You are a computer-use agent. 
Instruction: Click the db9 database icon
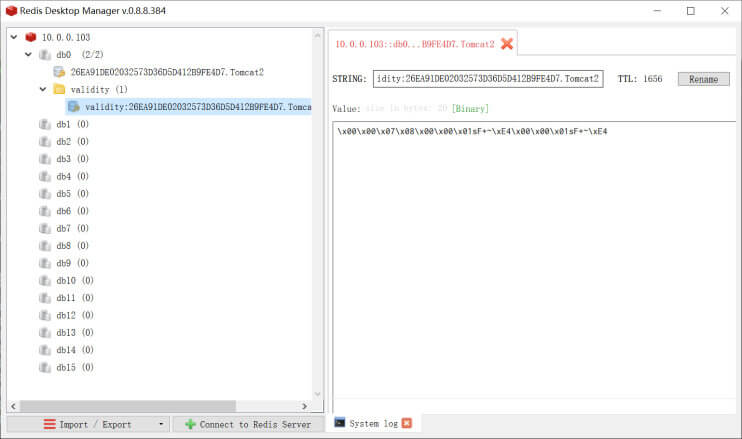45,263
